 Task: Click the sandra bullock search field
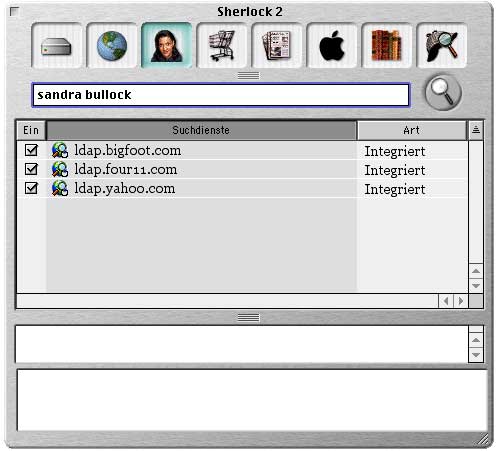point(221,95)
